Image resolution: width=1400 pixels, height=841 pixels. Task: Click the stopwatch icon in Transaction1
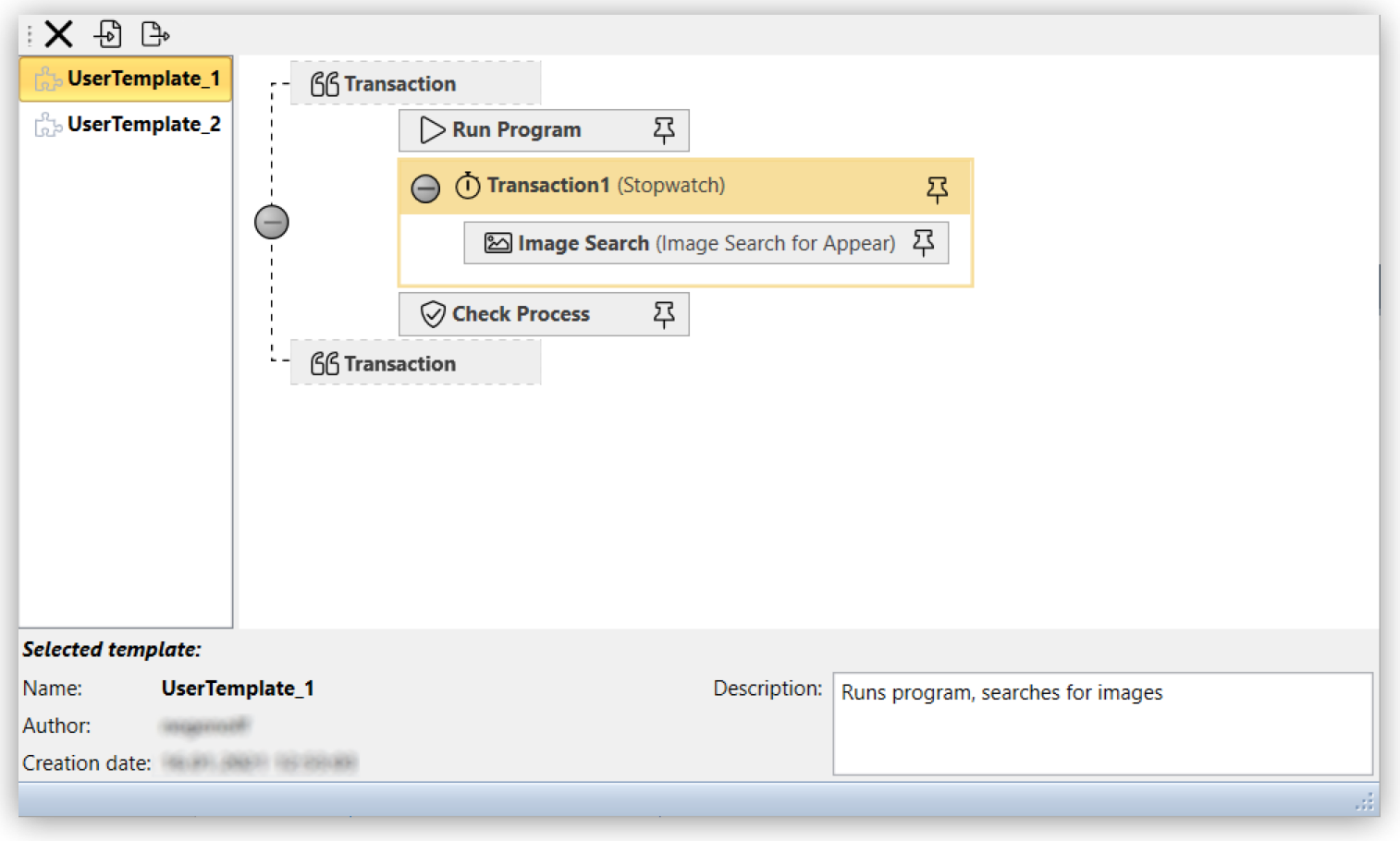pos(469,185)
